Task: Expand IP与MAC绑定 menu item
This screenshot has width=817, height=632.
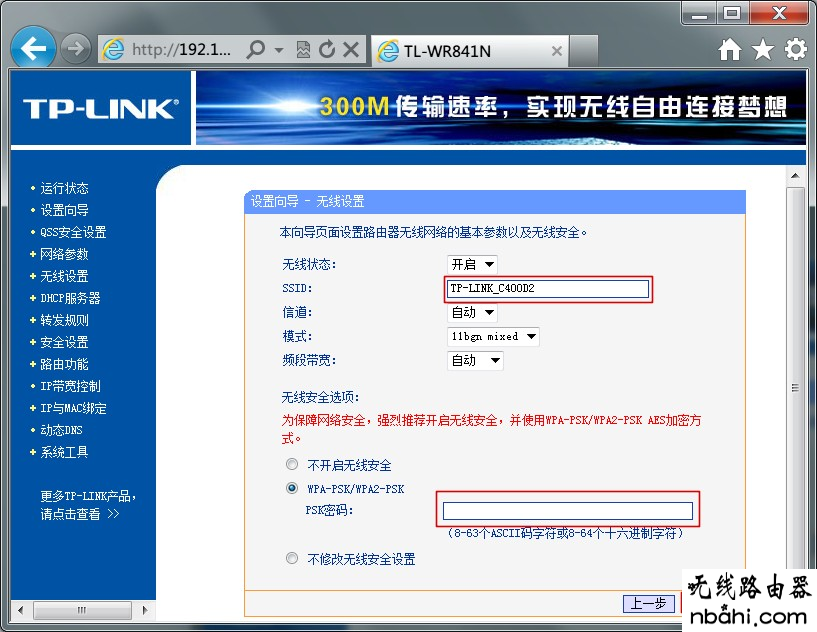Action: tap(73, 408)
